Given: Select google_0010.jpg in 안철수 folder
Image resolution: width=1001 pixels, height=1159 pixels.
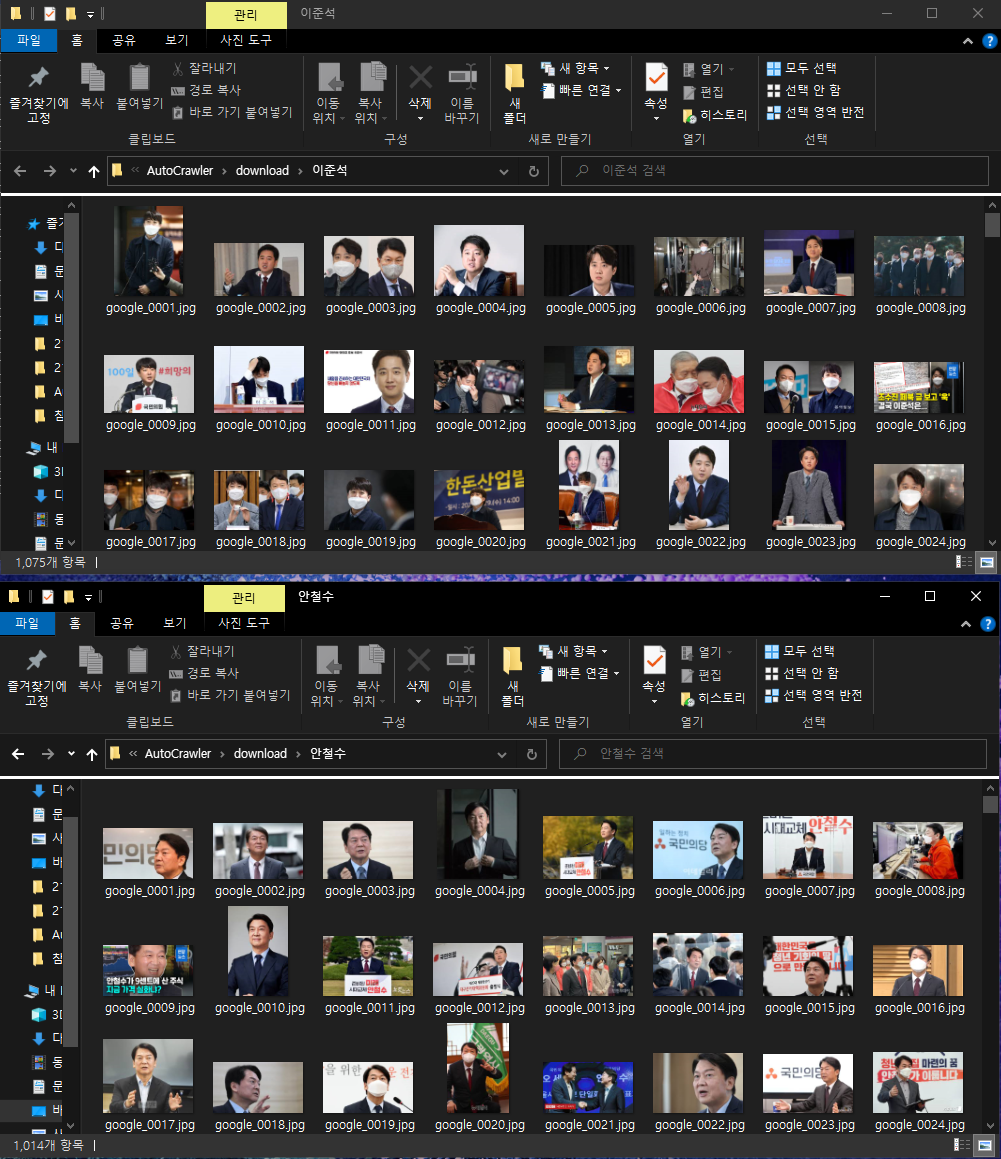Looking at the screenshot, I should (x=259, y=961).
